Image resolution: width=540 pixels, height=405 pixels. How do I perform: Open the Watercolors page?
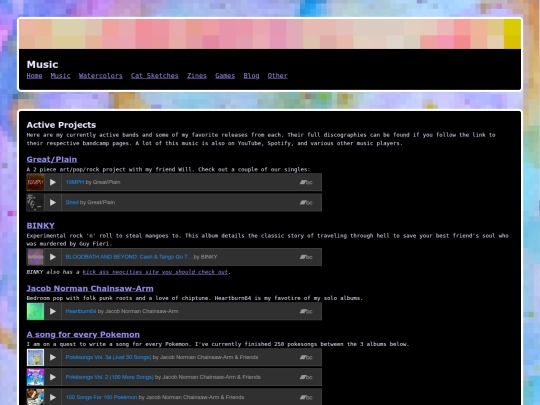[x=101, y=76]
